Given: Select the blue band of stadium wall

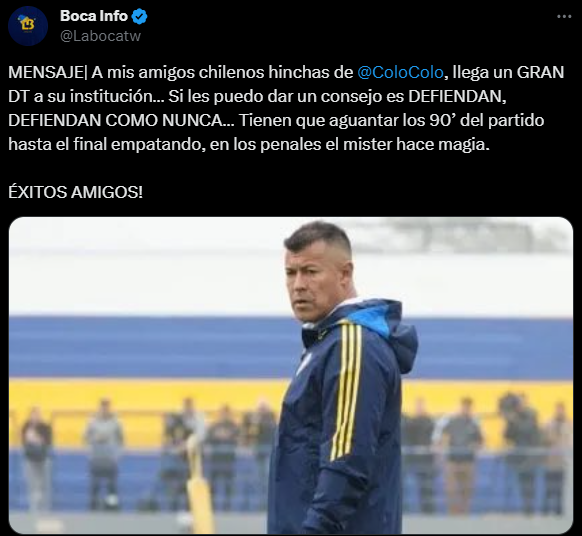Looking at the screenshot, I should (x=148, y=347).
